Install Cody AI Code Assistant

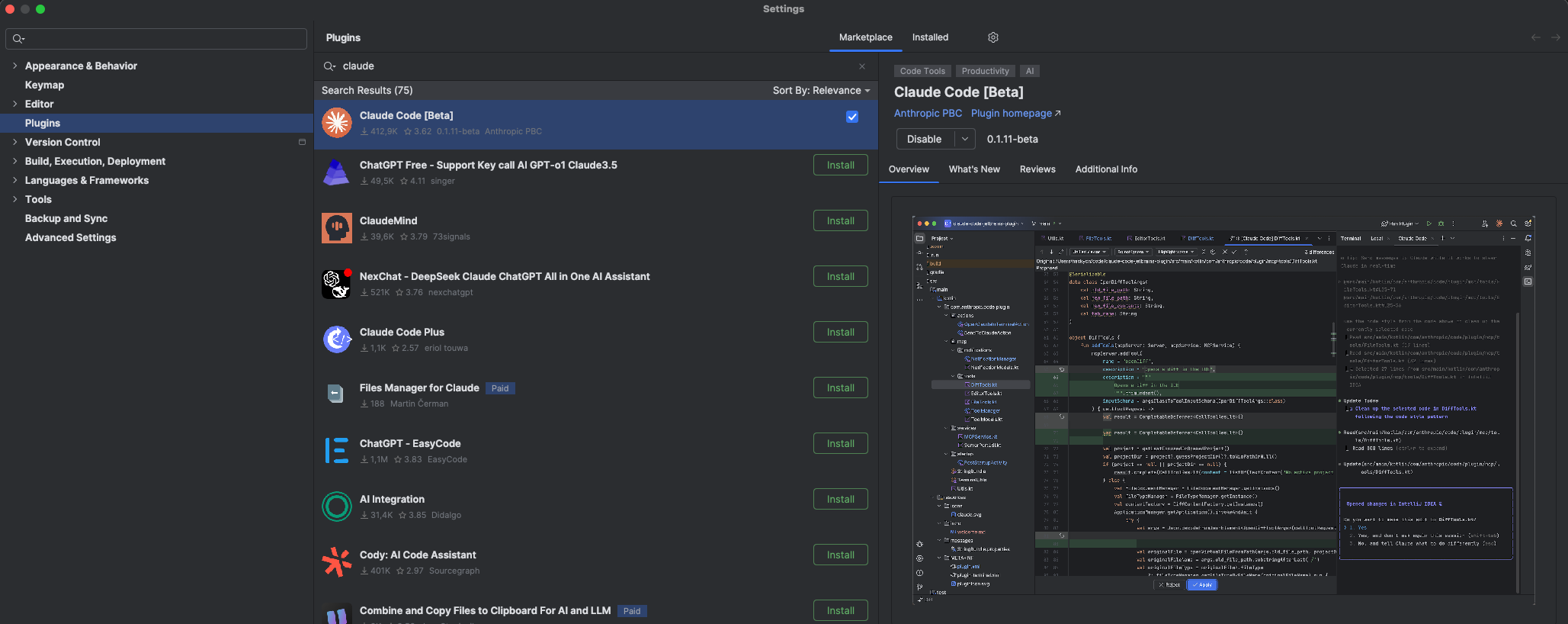(x=840, y=555)
